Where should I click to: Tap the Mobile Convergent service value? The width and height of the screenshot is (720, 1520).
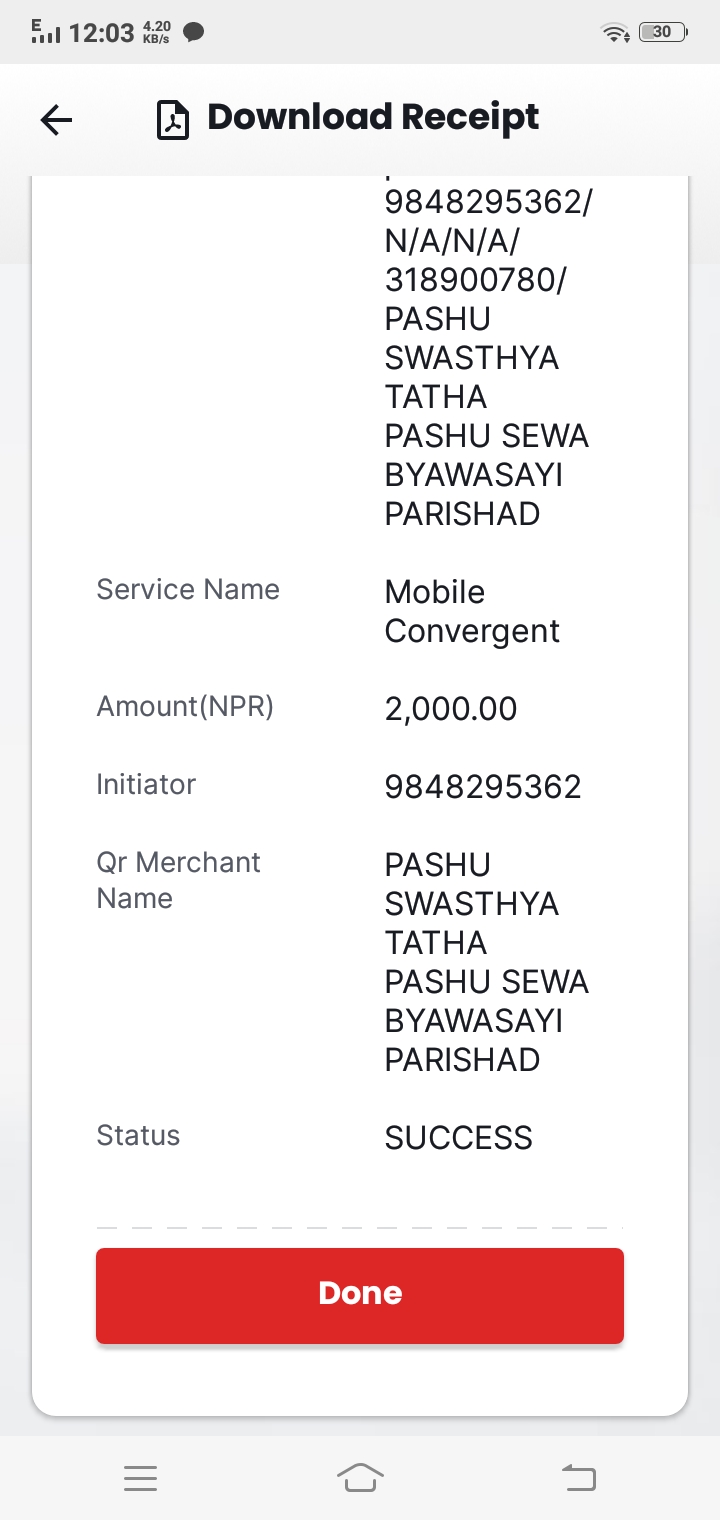[x=472, y=612]
